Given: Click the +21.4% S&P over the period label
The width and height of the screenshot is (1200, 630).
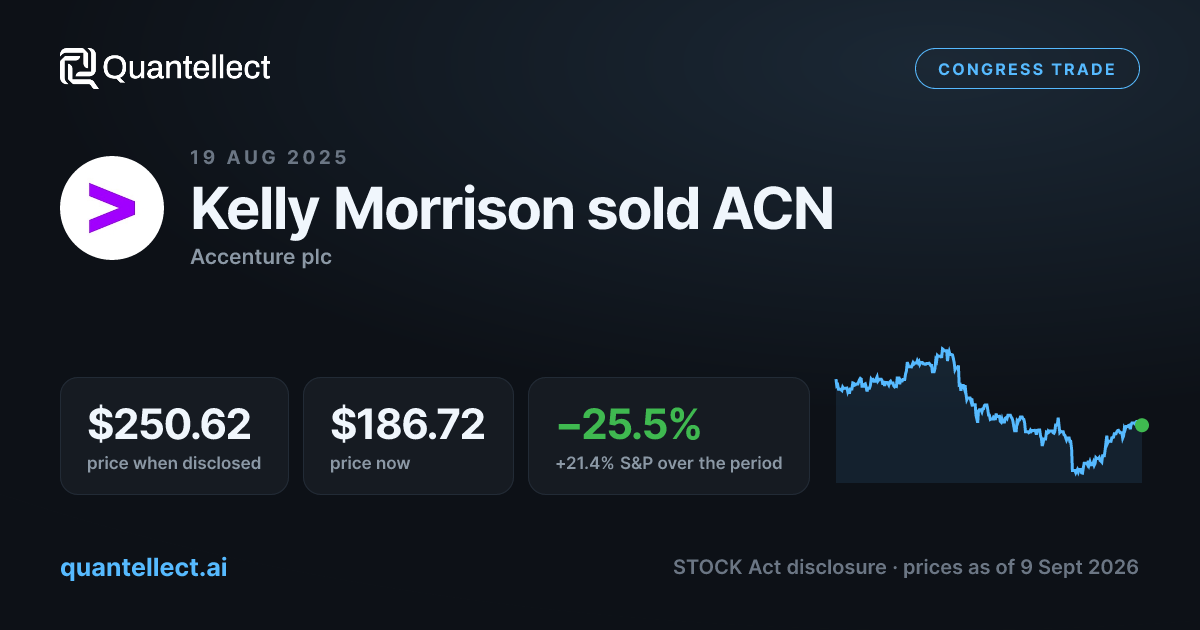Looking at the screenshot, I should coord(669,463).
